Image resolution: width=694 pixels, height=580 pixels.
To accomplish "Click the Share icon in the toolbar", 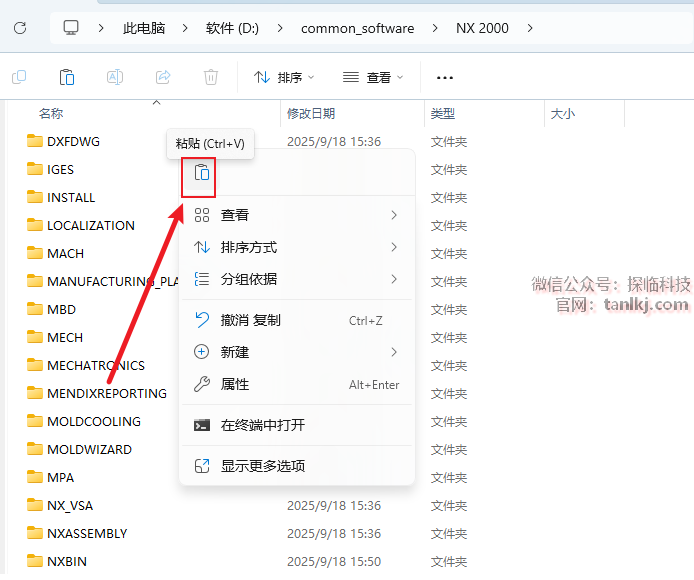I will [163, 77].
